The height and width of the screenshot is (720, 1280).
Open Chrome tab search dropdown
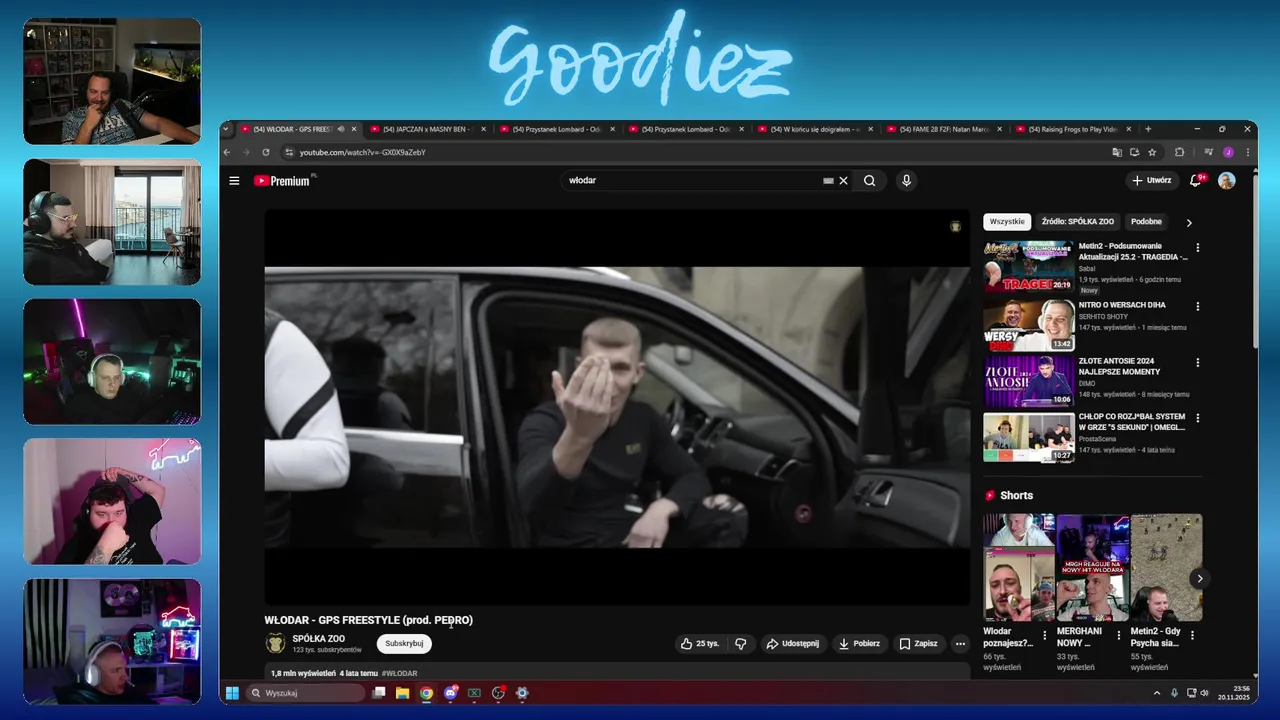coord(226,129)
